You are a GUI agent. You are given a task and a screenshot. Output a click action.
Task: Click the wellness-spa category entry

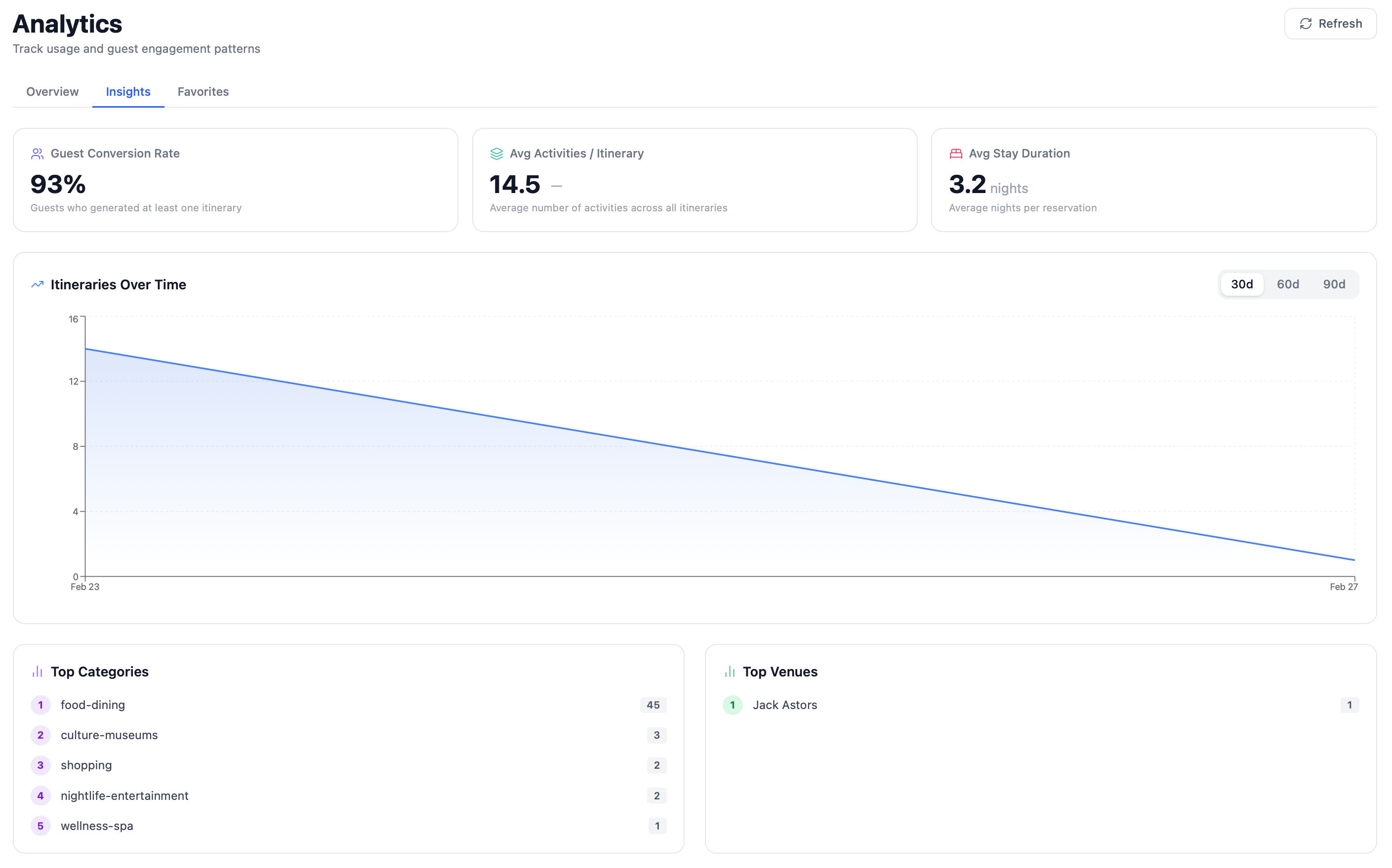coord(96,826)
